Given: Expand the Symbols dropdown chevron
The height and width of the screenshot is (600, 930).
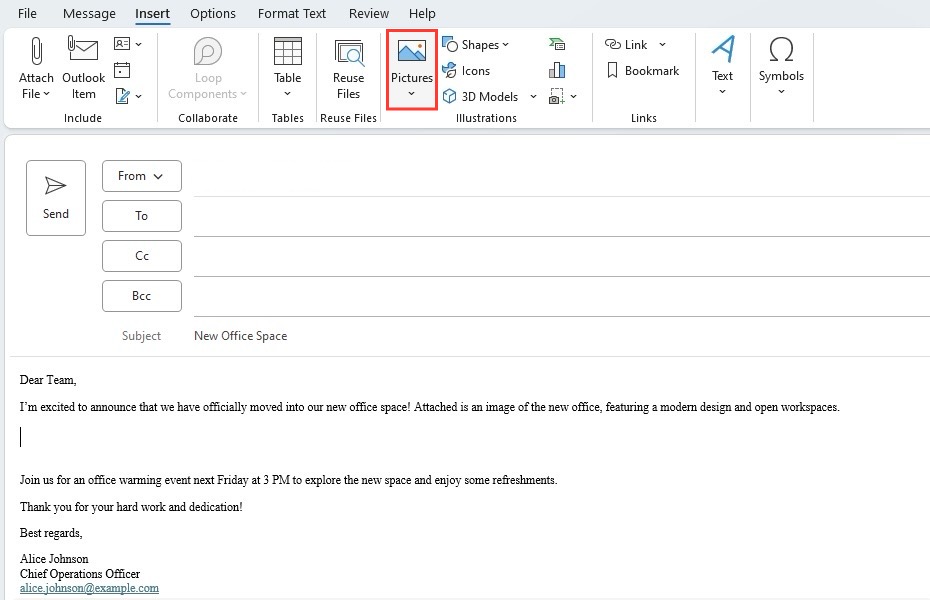Looking at the screenshot, I should click(781, 92).
